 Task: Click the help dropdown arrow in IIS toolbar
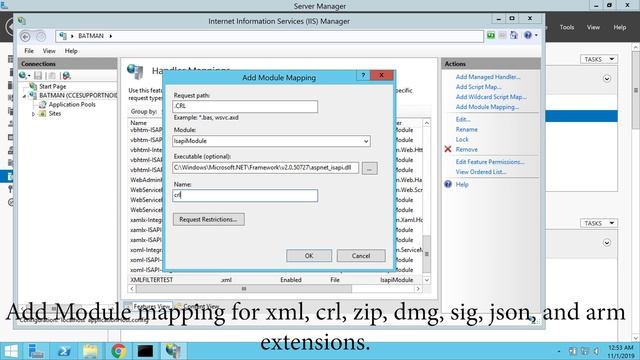536,36
